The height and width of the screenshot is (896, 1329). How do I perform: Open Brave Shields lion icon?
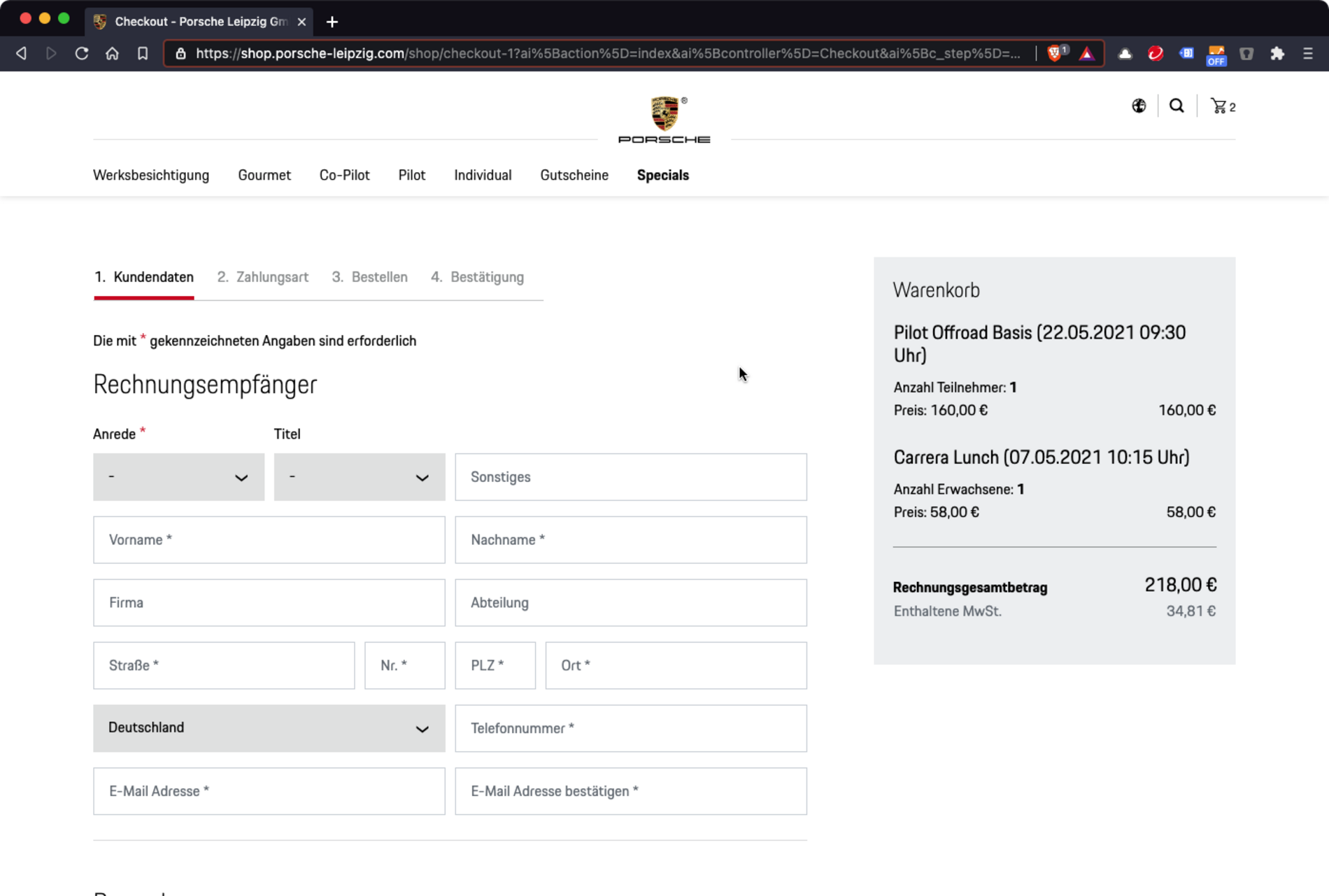(1056, 53)
